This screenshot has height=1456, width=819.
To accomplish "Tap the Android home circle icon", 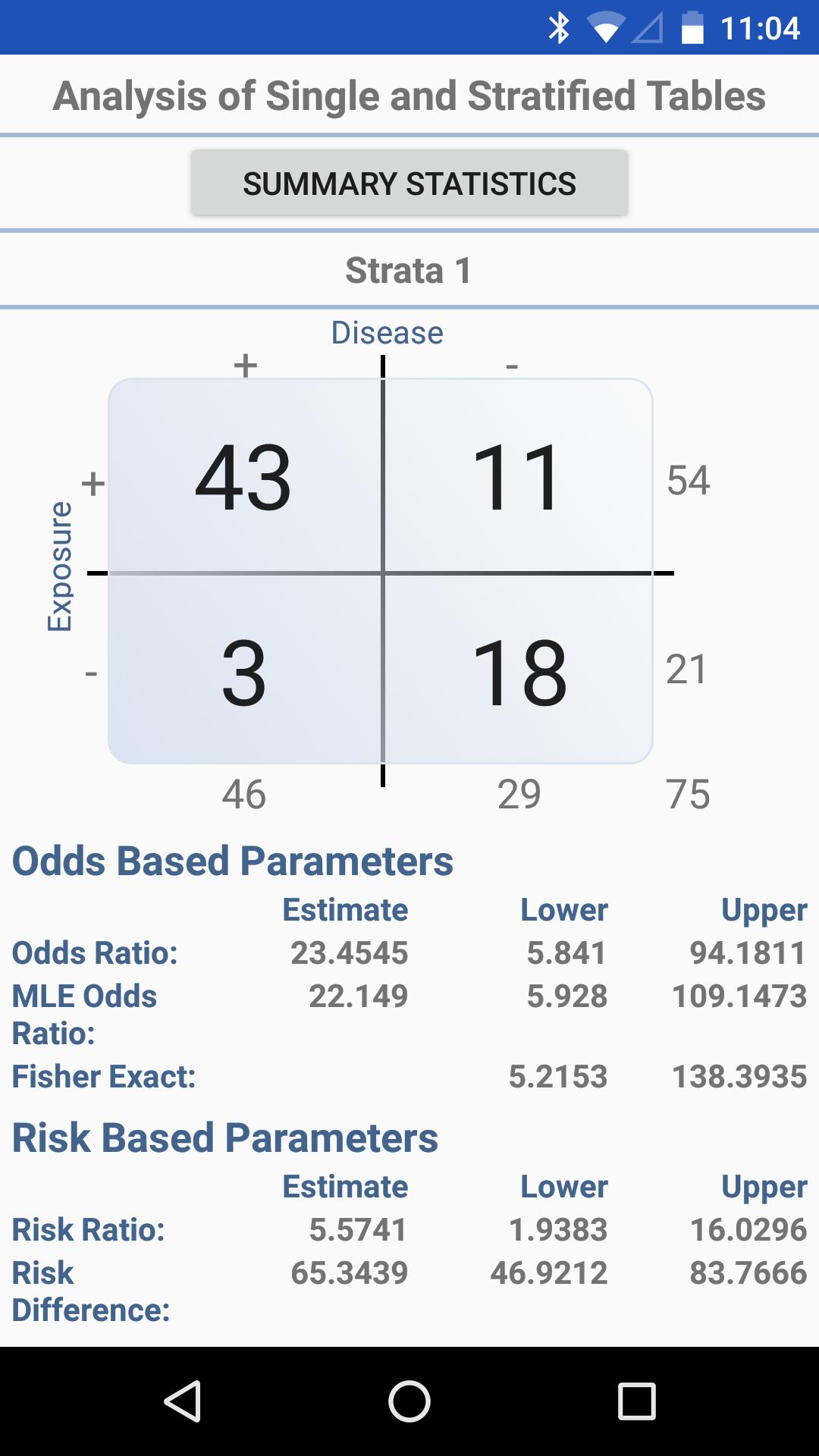I will [x=409, y=1401].
